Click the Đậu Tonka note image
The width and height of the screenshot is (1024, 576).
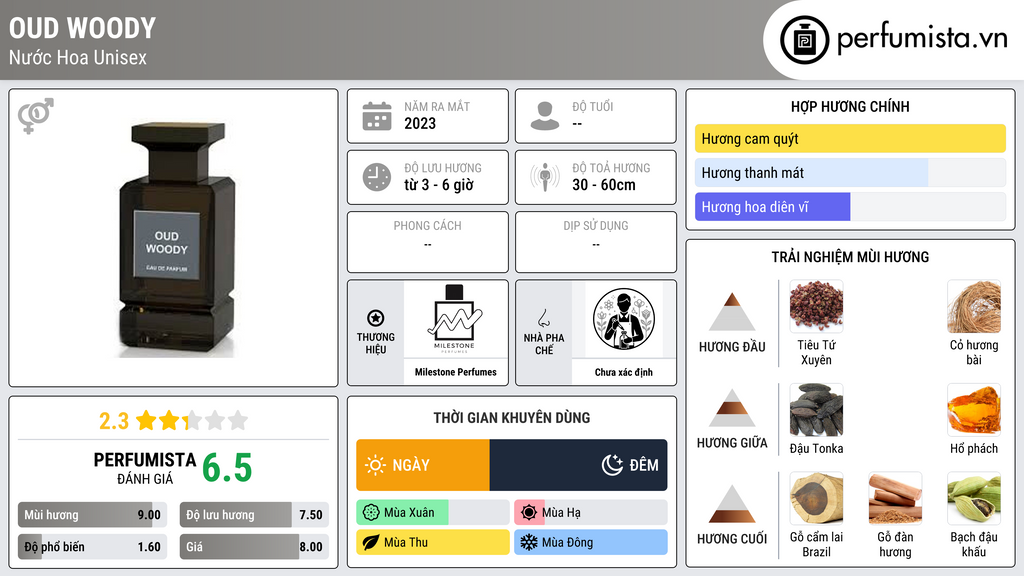tap(816, 409)
